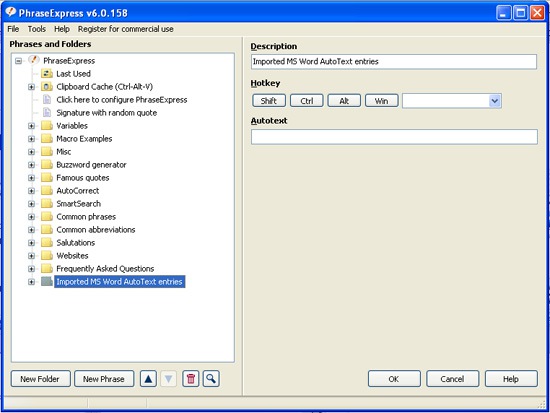
Task: Click the Macro Examples folder icon
Action: tap(47, 139)
